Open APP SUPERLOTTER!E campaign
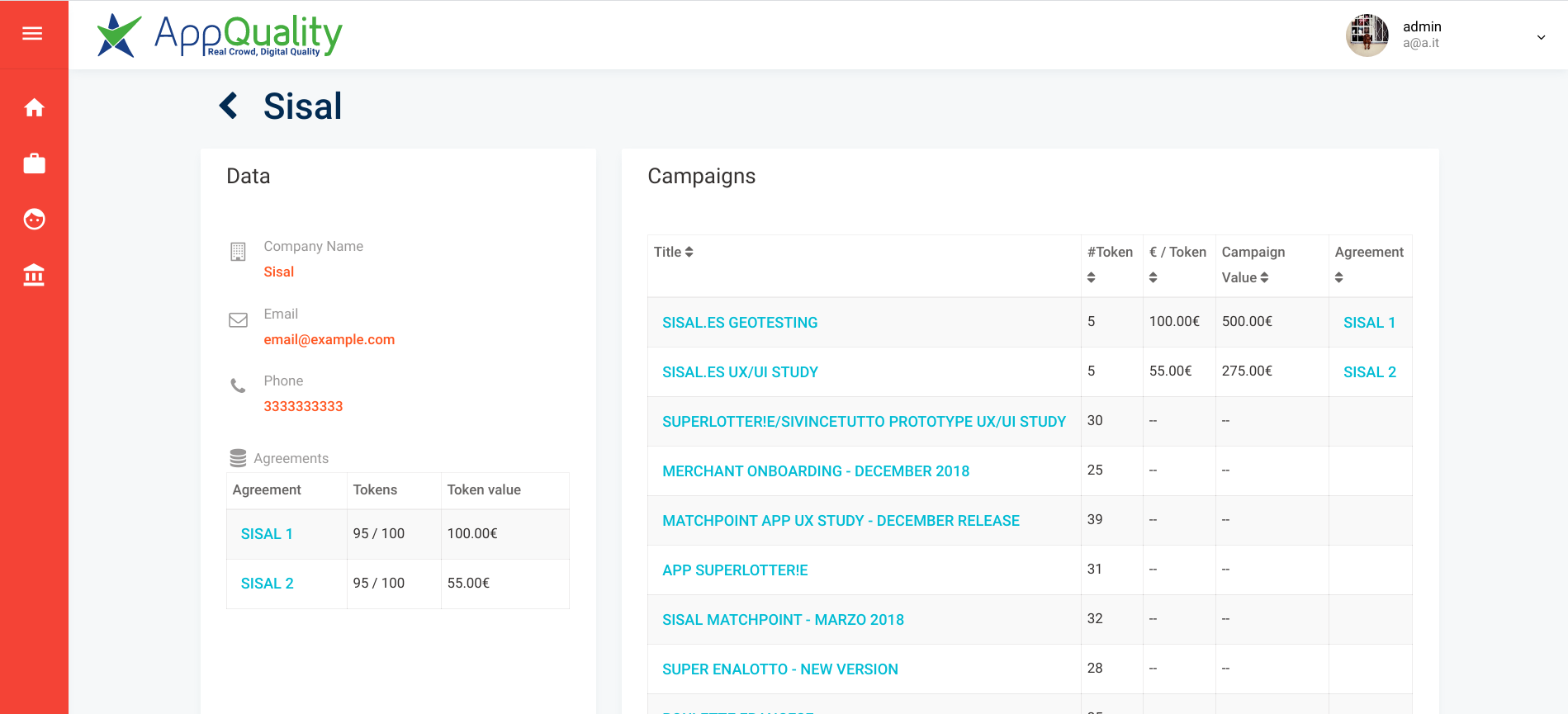The width and height of the screenshot is (1568, 714). pyautogui.click(x=735, y=570)
